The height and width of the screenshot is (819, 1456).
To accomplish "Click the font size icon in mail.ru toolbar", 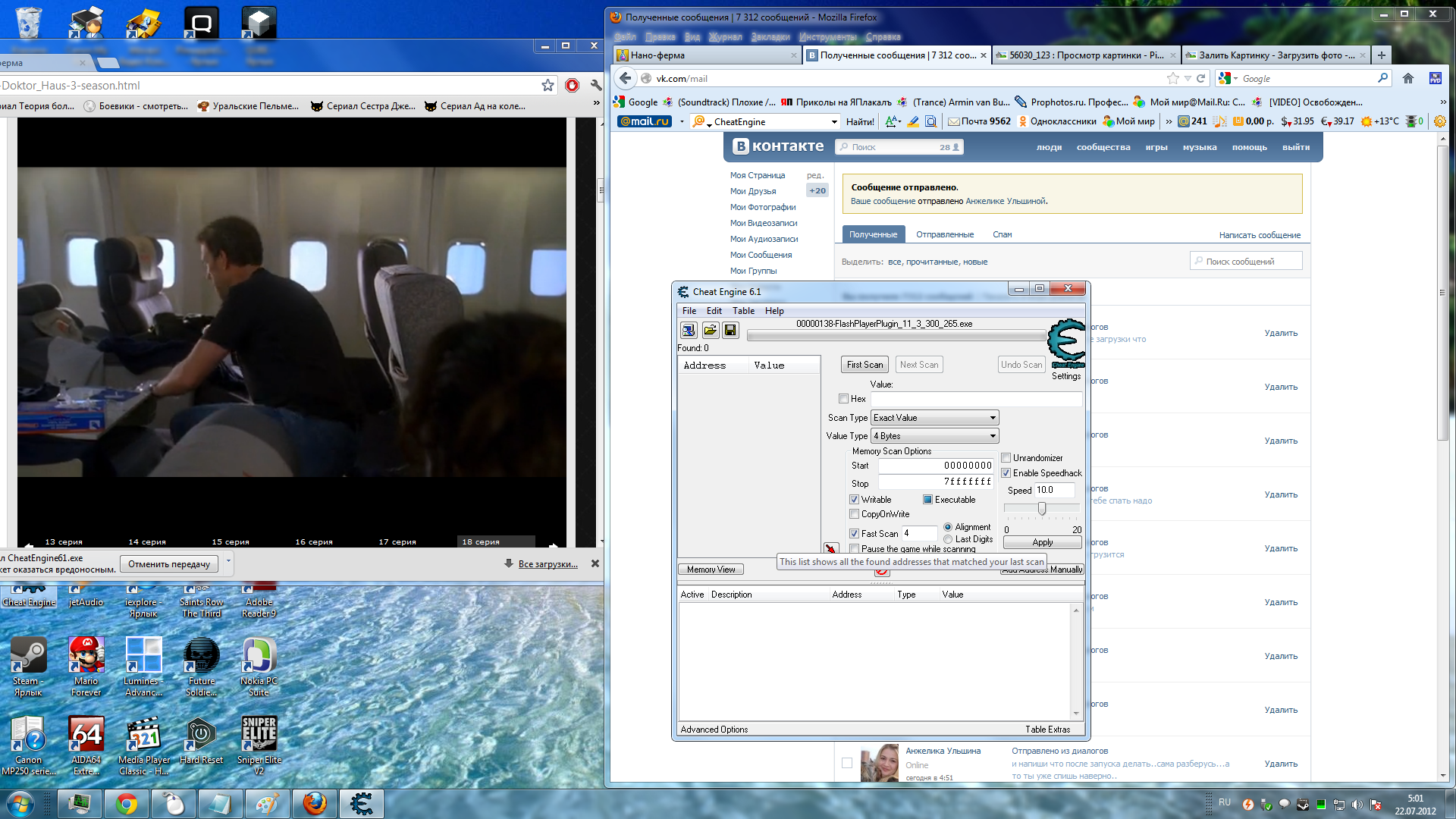I will tap(893, 121).
